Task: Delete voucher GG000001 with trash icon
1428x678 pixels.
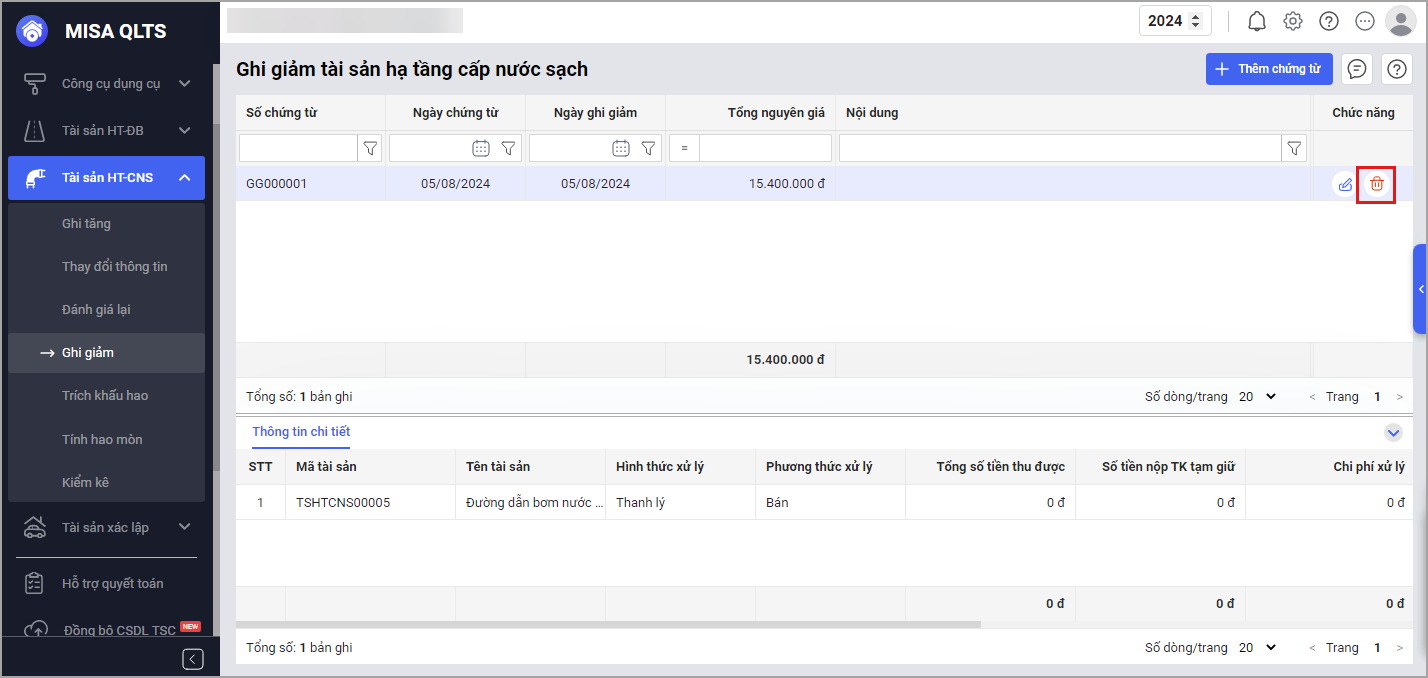Action: 1377,184
